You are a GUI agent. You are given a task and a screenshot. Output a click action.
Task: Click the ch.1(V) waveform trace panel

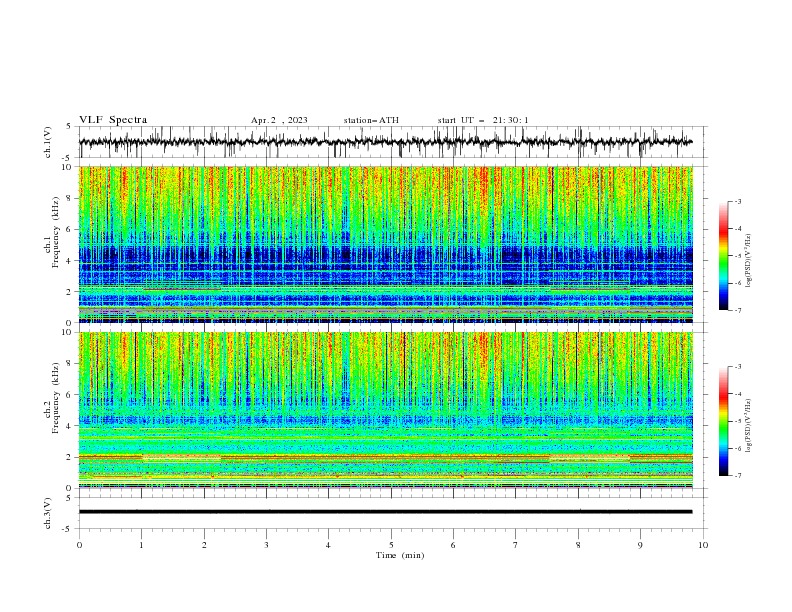(x=393, y=142)
